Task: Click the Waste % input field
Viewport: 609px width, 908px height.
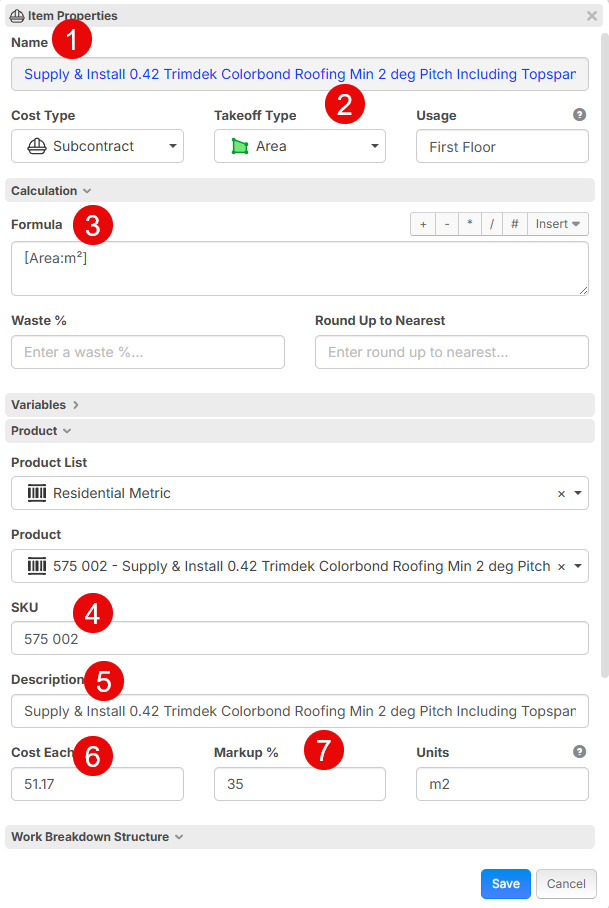Action: pyautogui.click(x=148, y=352)
